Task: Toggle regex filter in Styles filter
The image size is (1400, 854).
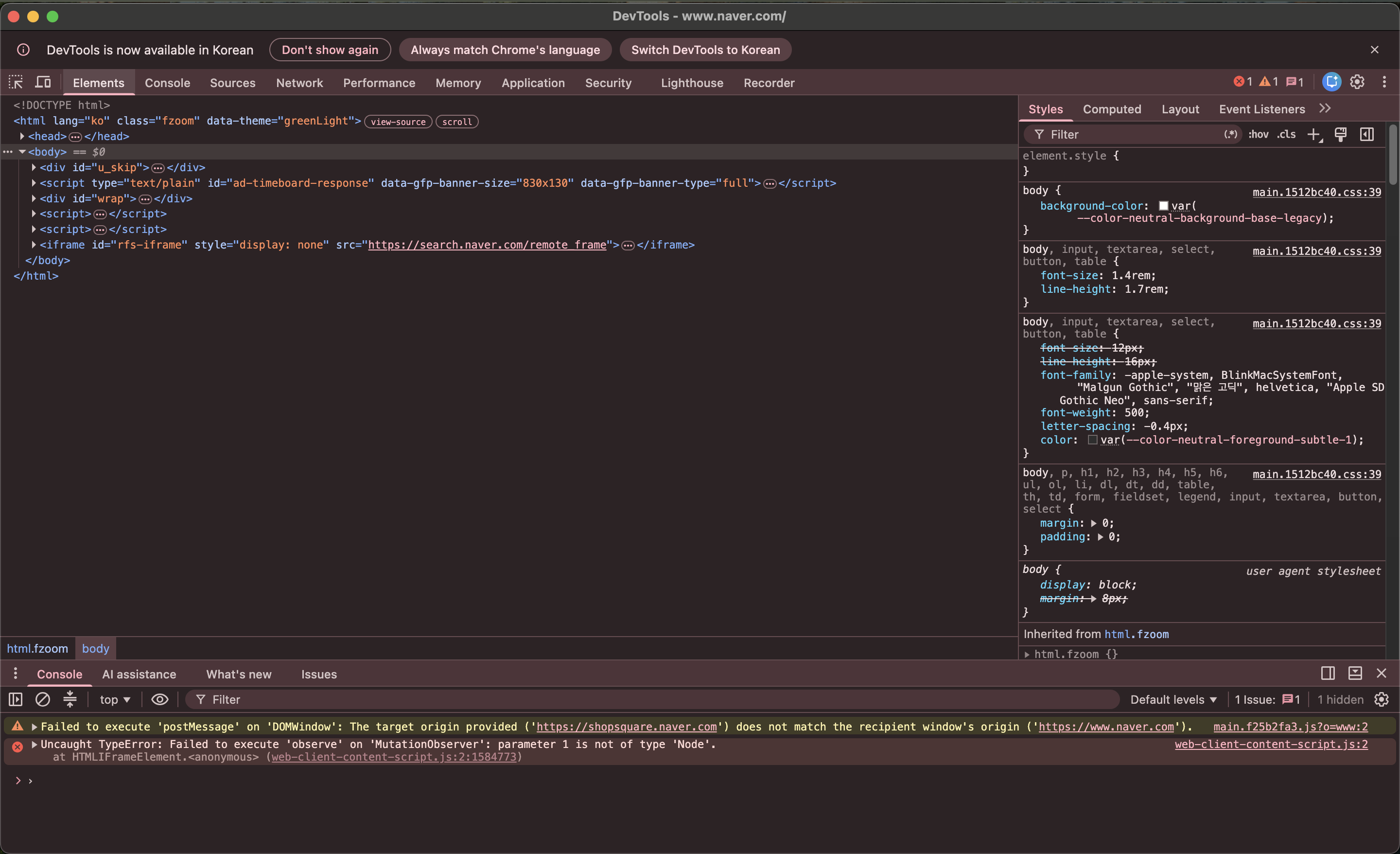Action: pos(1230,135)
